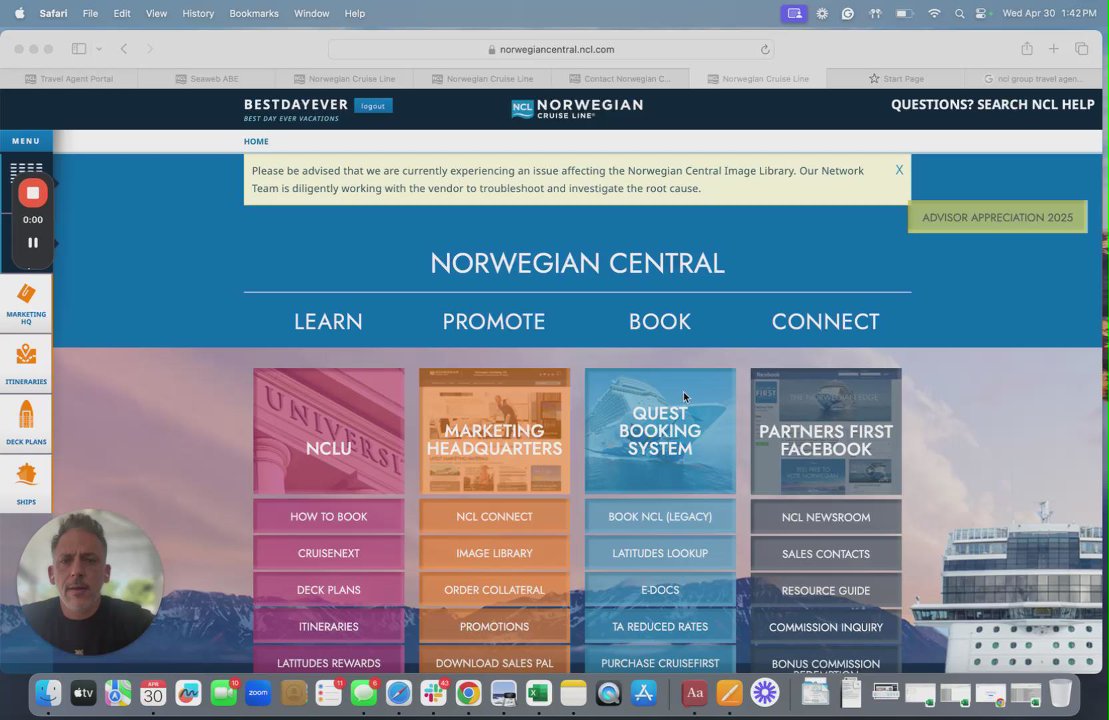Toggle the Safari sidebar icon
The height and width of the screenshot is (720, 1109).
(x=79, y=49)
